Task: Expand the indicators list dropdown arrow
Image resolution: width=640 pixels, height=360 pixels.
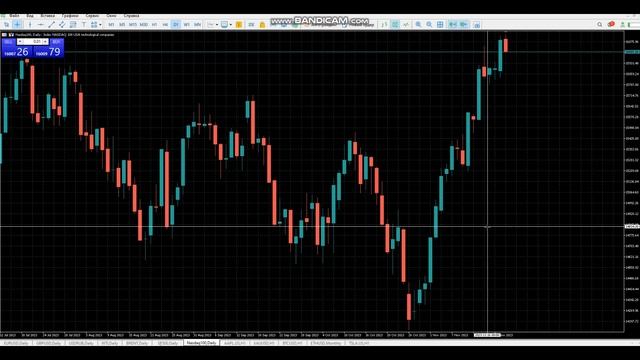Action: (217, 25)
